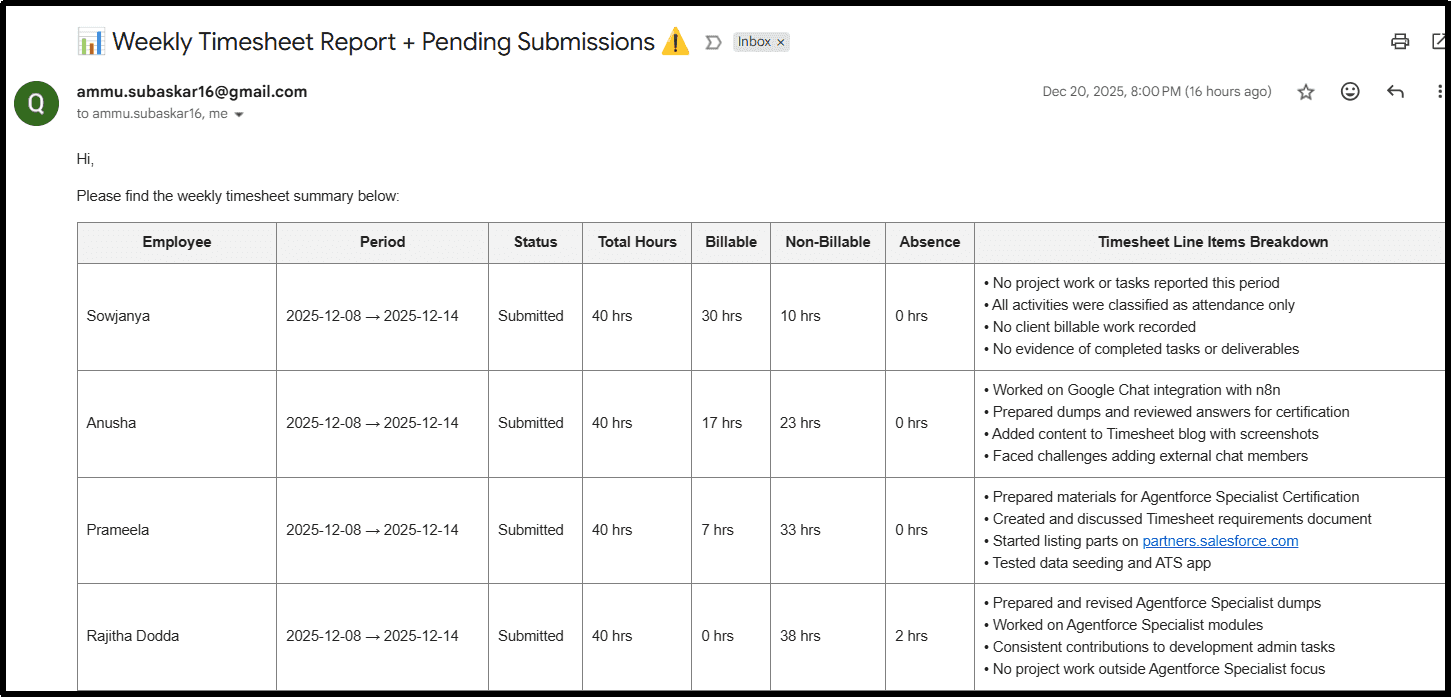Screen dimensions: 1451x698
Task: Click the Total Hours column header
Action: pos(637,242)
